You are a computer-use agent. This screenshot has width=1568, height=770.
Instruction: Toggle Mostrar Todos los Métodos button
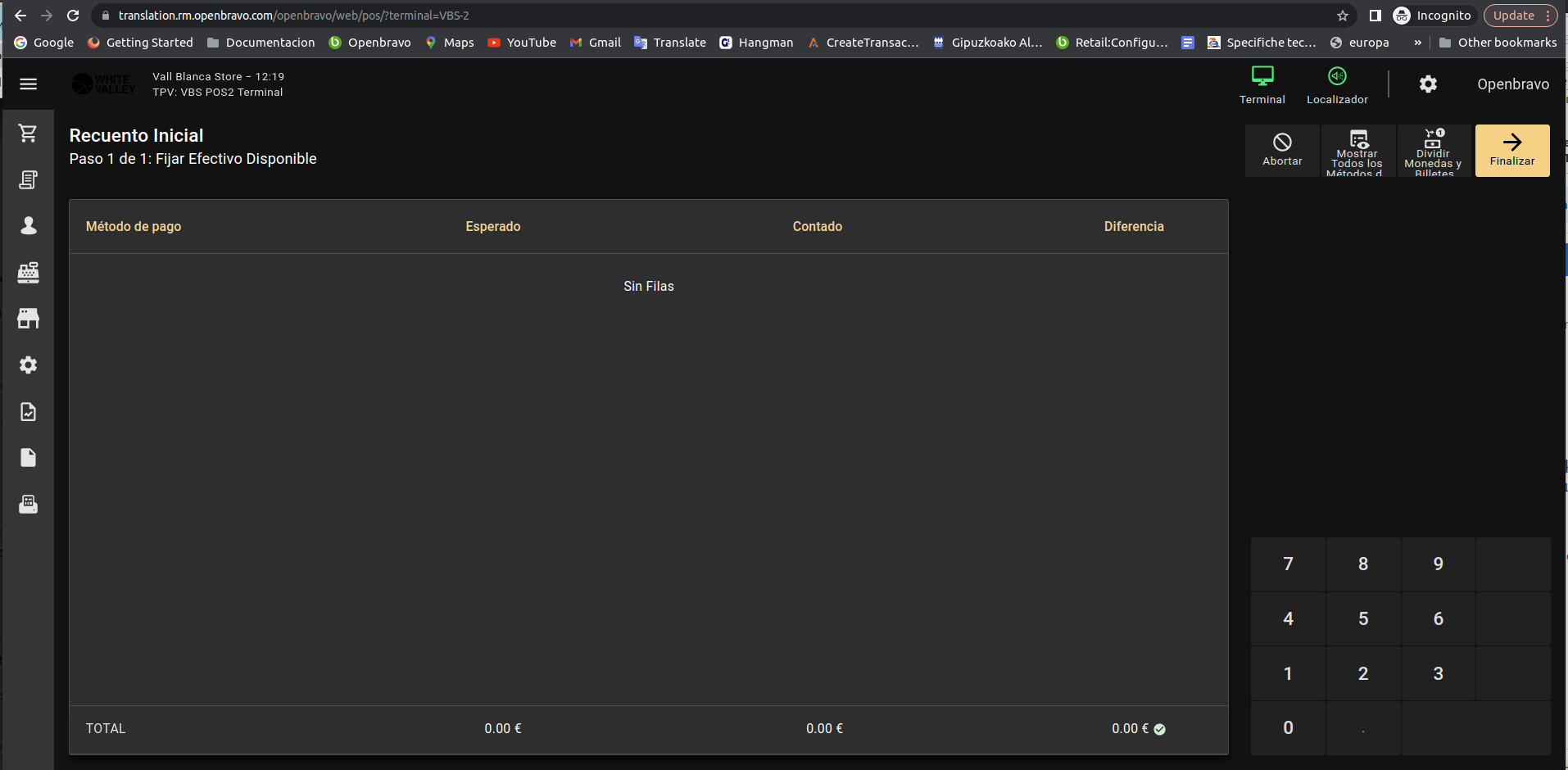pyautogui.click(x=1357, y=151)
